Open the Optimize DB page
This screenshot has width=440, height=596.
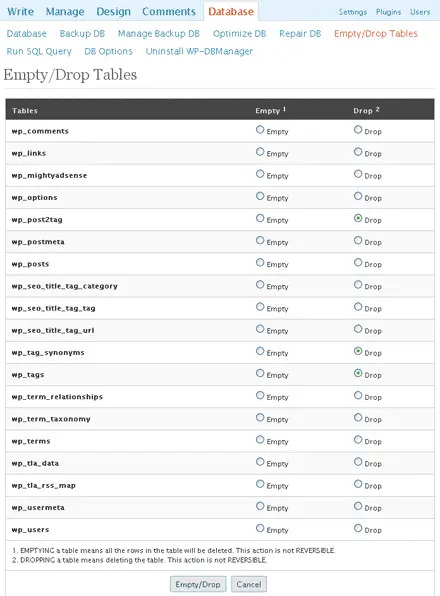pyautogui.click(x=239, y=33)
